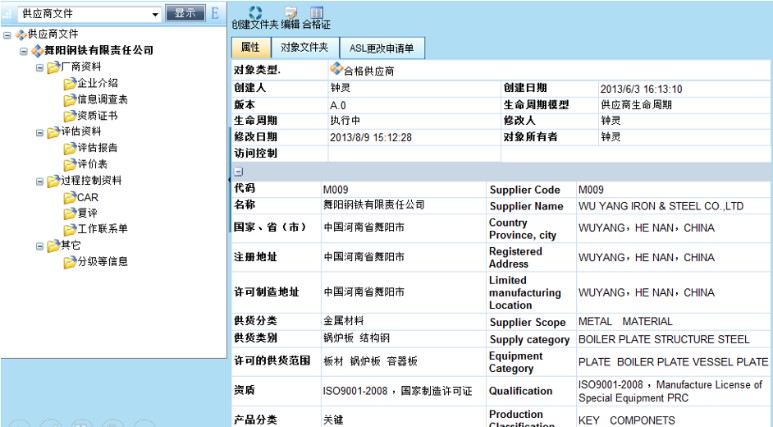Click the 信息调查表 folder icon
Image resolution: width=773 pixels, height=427 pixels.
pos(70,100)
